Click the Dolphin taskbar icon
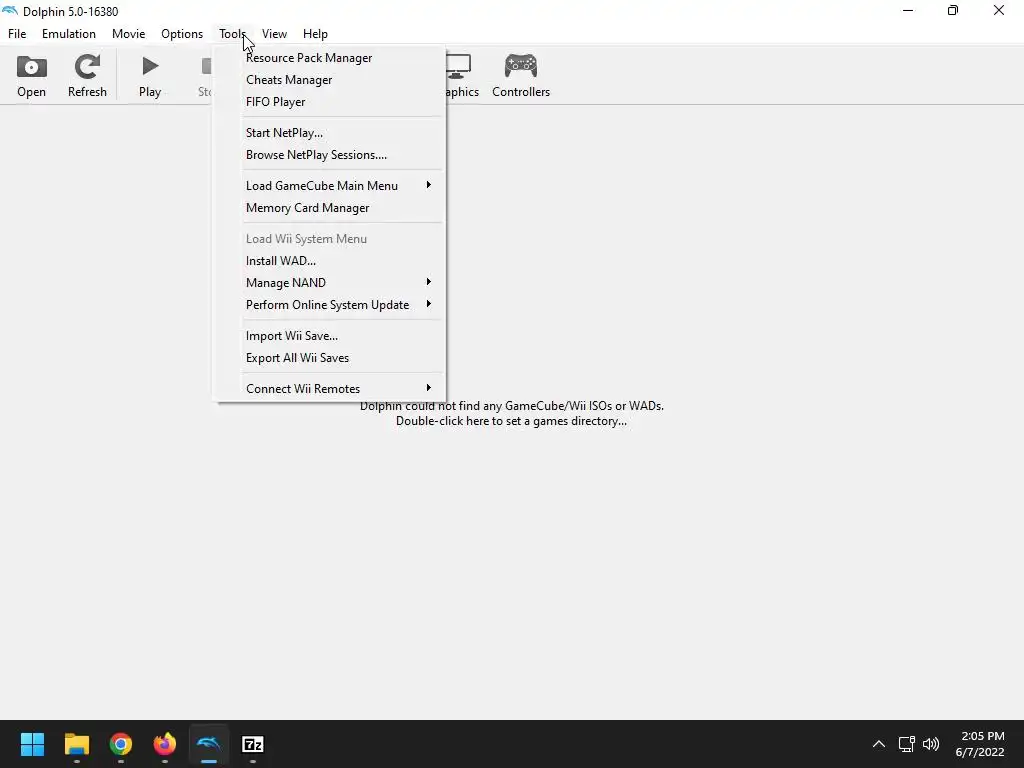This screenshot has height=768, width=1024. pyautogui.click(x=209, y=744)
